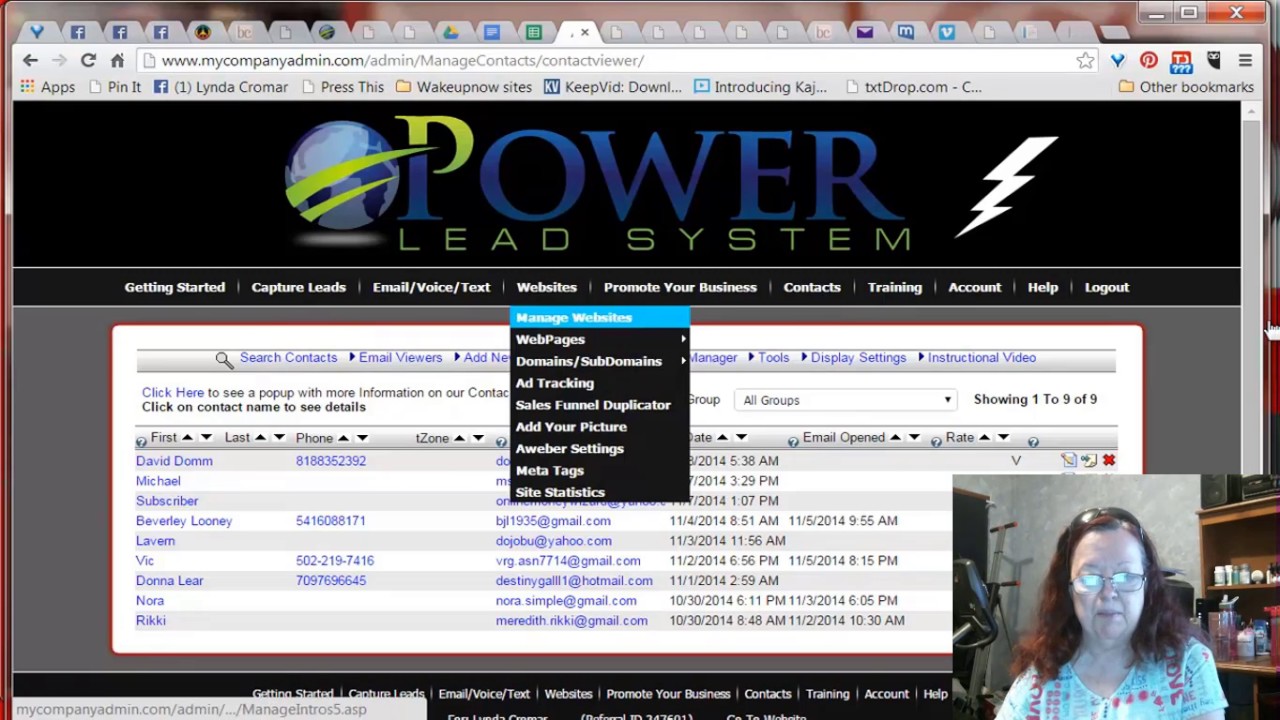The image size is (1280, 720).
Task: Sort tZone column ascending with up arrow
Action: 459,438
